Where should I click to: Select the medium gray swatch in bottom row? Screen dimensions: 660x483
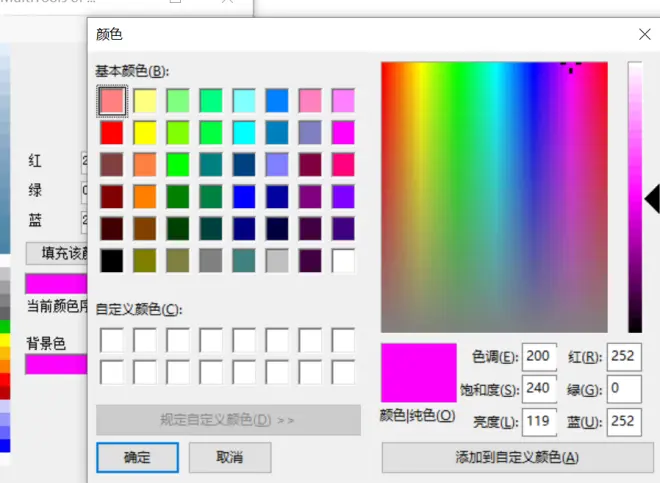click(211, 261)
